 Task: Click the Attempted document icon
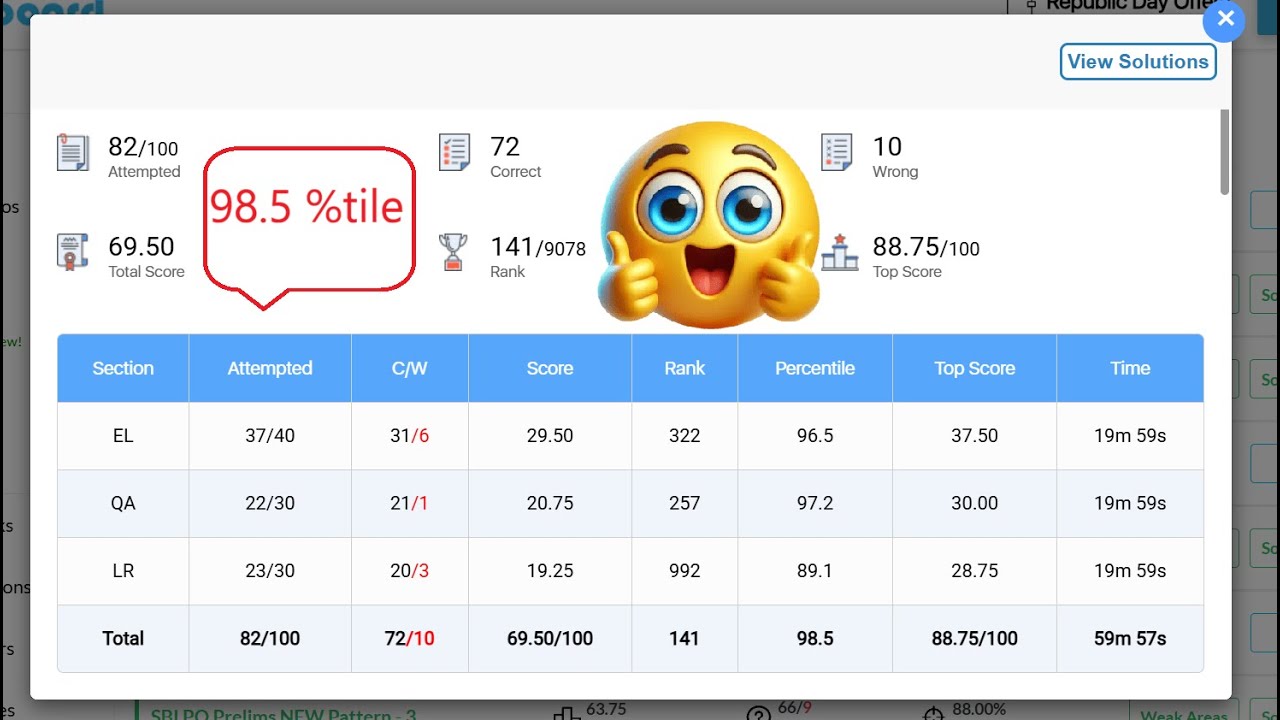(x=73, y=152)
